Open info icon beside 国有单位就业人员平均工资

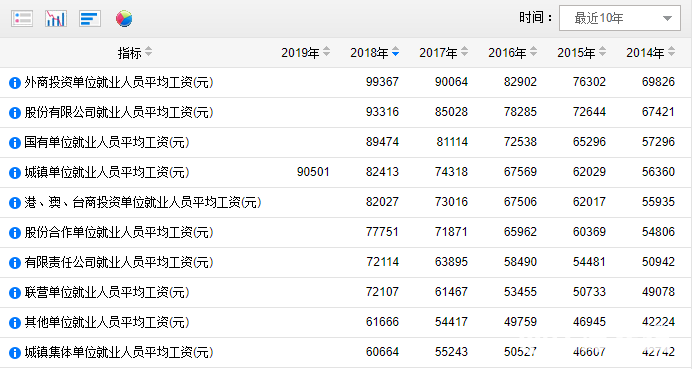click(x=15, y=143)
